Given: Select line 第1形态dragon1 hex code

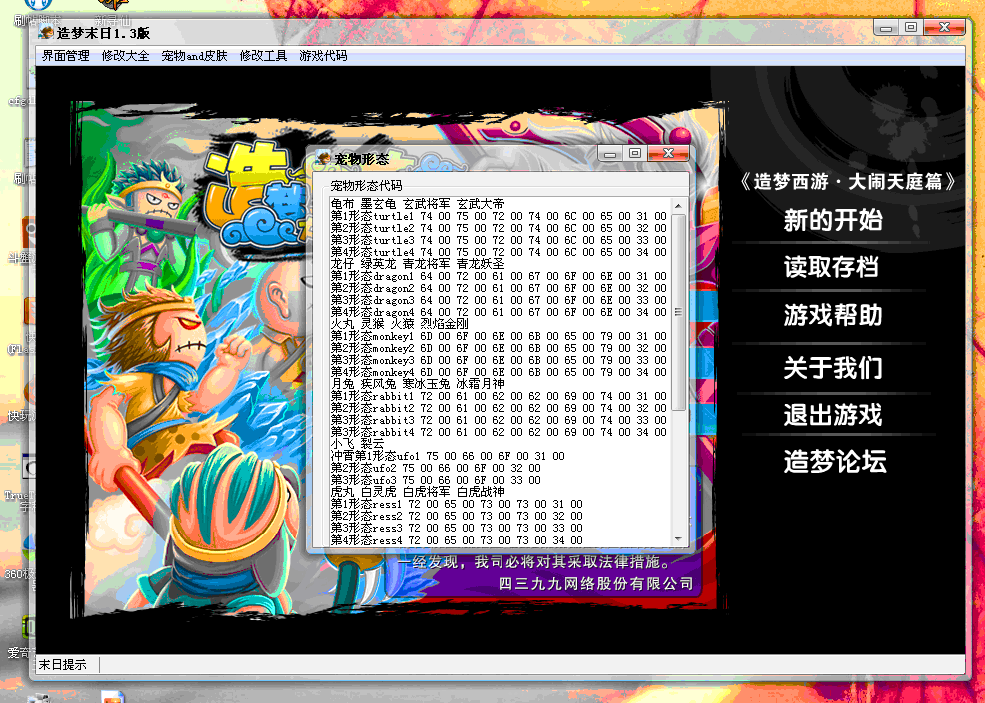Looking at the screenshot, I should 499,276.
